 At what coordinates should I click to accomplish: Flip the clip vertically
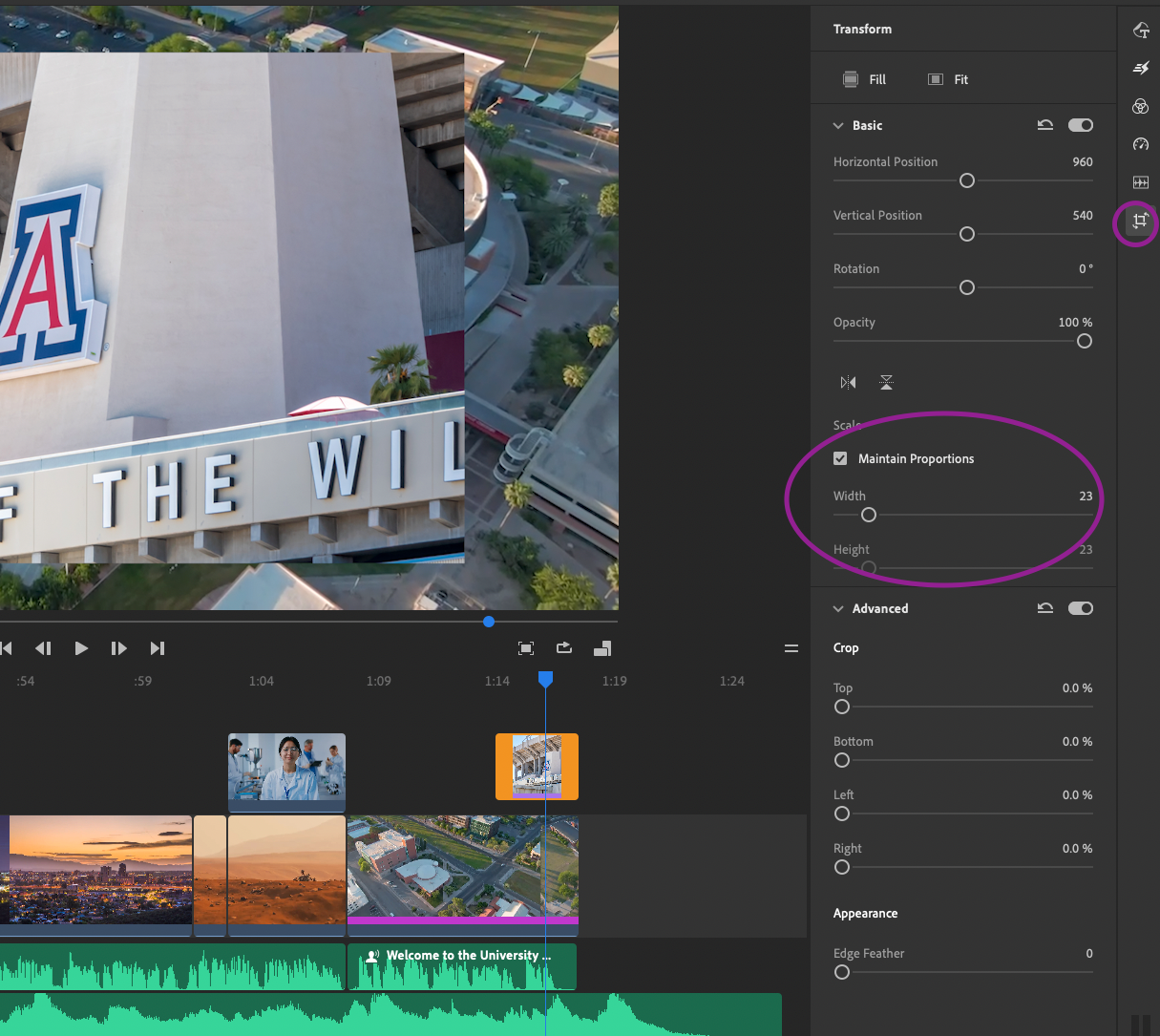pos(886,383)
